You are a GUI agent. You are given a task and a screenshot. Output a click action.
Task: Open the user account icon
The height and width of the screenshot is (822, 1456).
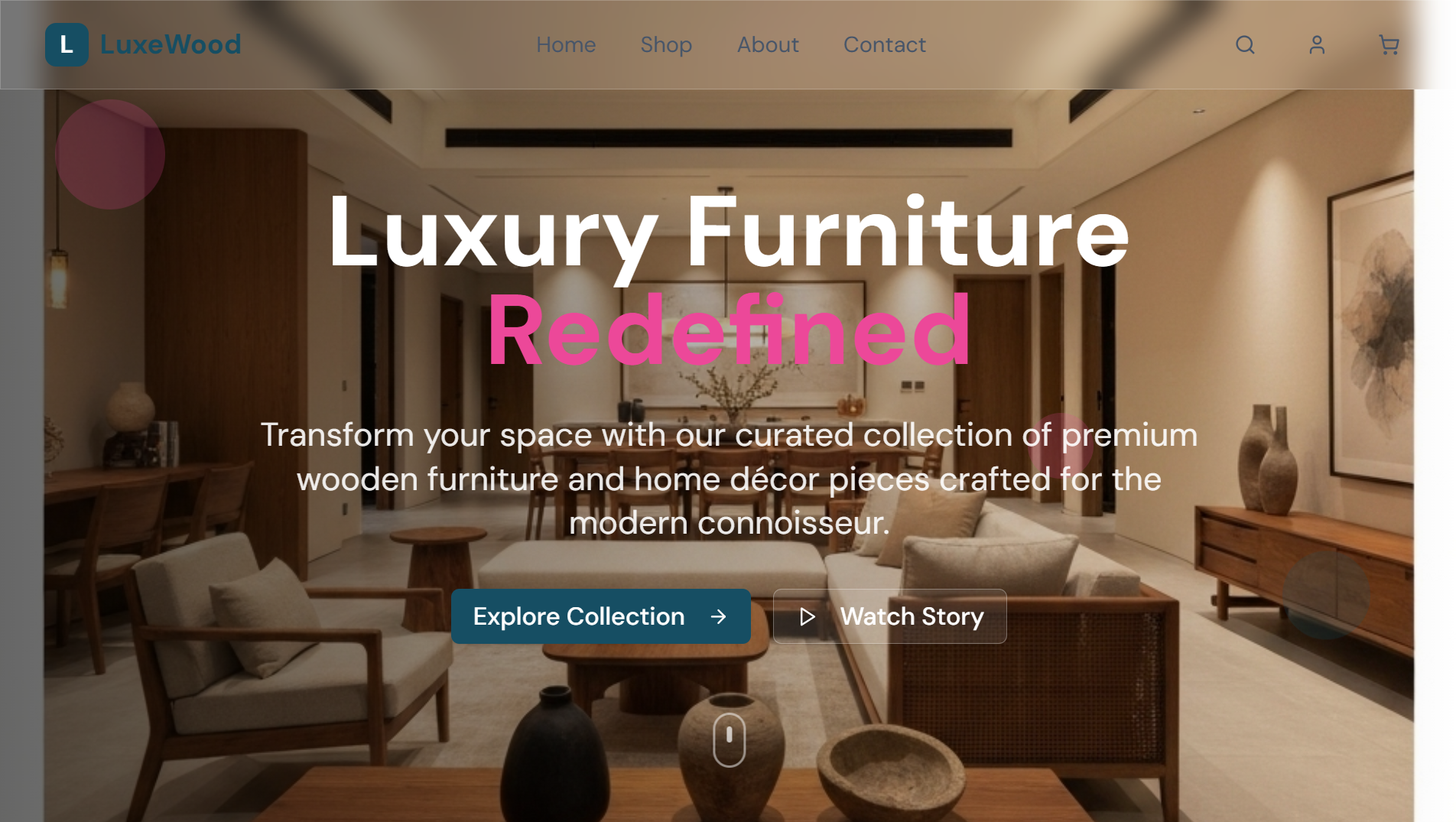tap(1317, 45)
